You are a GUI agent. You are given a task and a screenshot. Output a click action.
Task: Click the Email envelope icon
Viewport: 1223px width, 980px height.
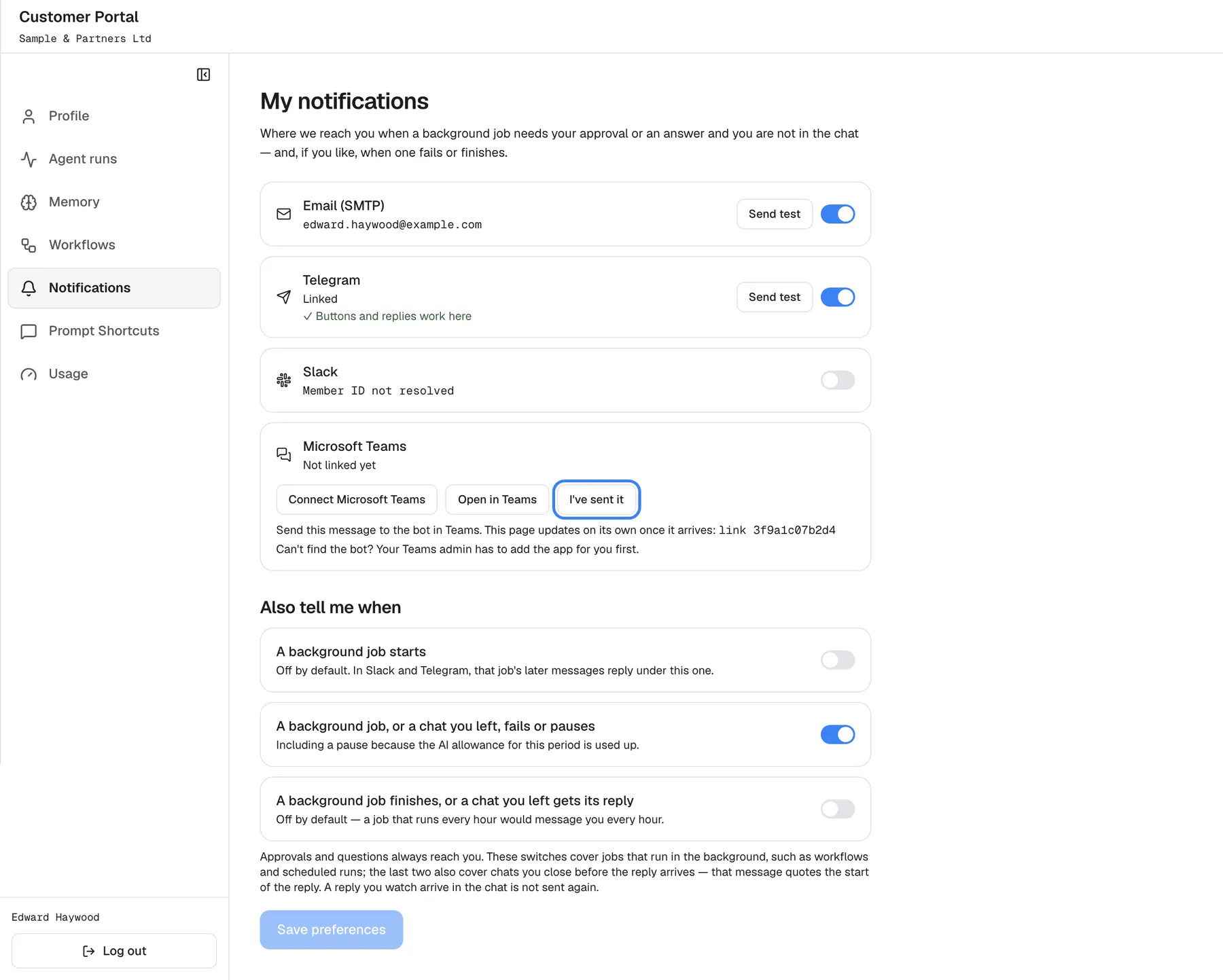point(284,214)
